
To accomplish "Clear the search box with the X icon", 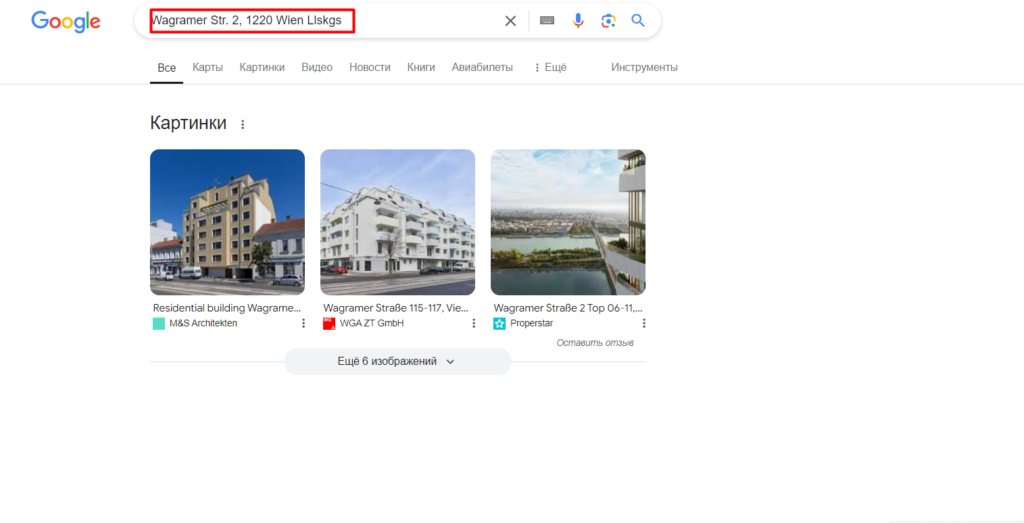I will click(x=511, y=21).
